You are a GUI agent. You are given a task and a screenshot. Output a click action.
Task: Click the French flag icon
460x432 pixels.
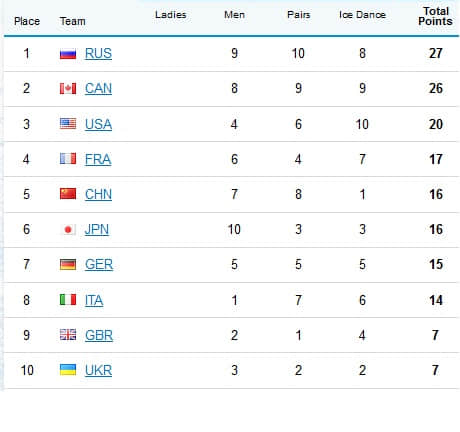pos(68,159)
